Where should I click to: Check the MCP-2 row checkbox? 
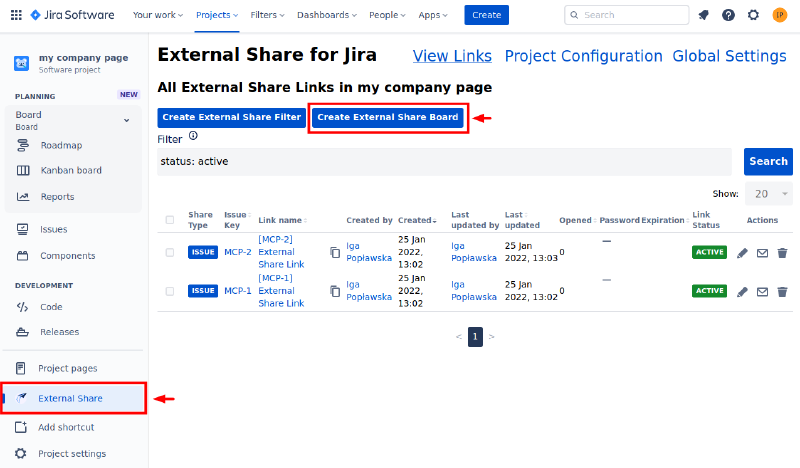pos(170,253)
